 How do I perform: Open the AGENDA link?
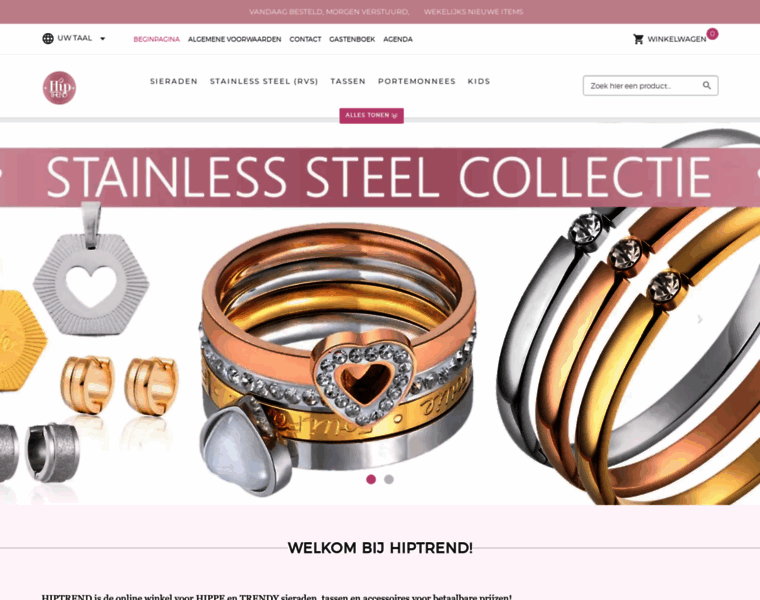pos(398,39)
